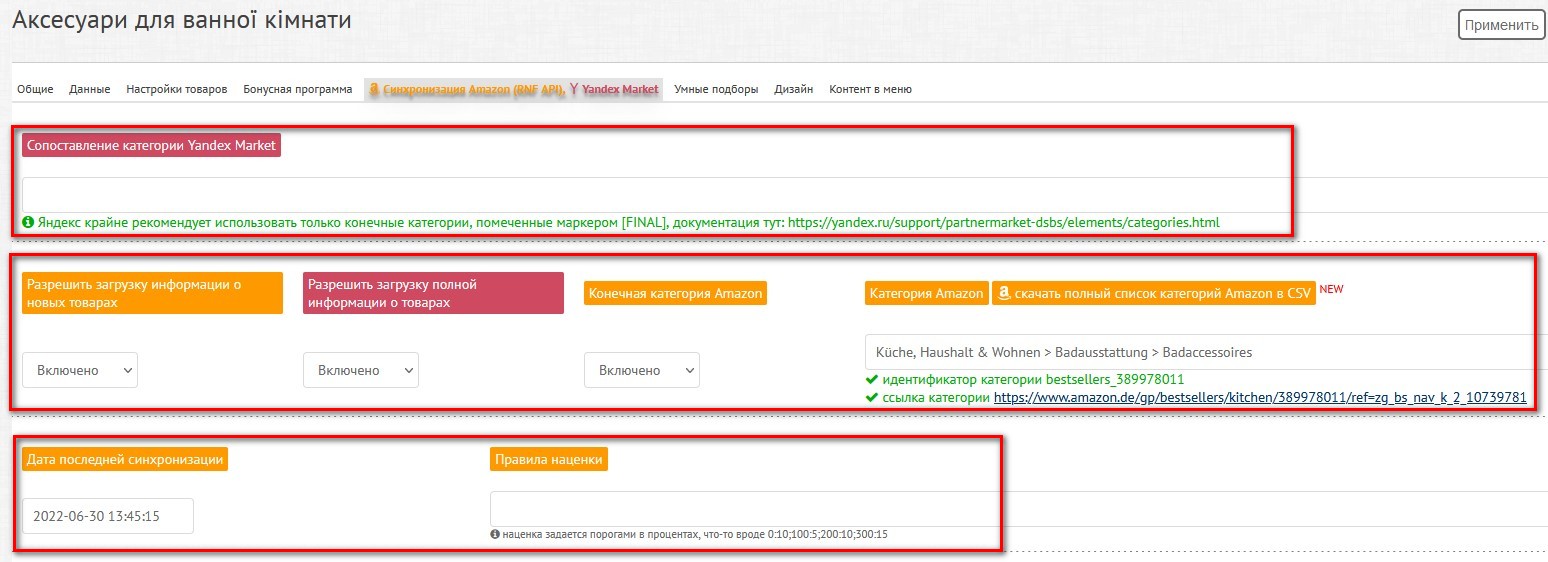Expand the new products loading dropdown
The image size is (1548, 562).
(x=80, y=370)
